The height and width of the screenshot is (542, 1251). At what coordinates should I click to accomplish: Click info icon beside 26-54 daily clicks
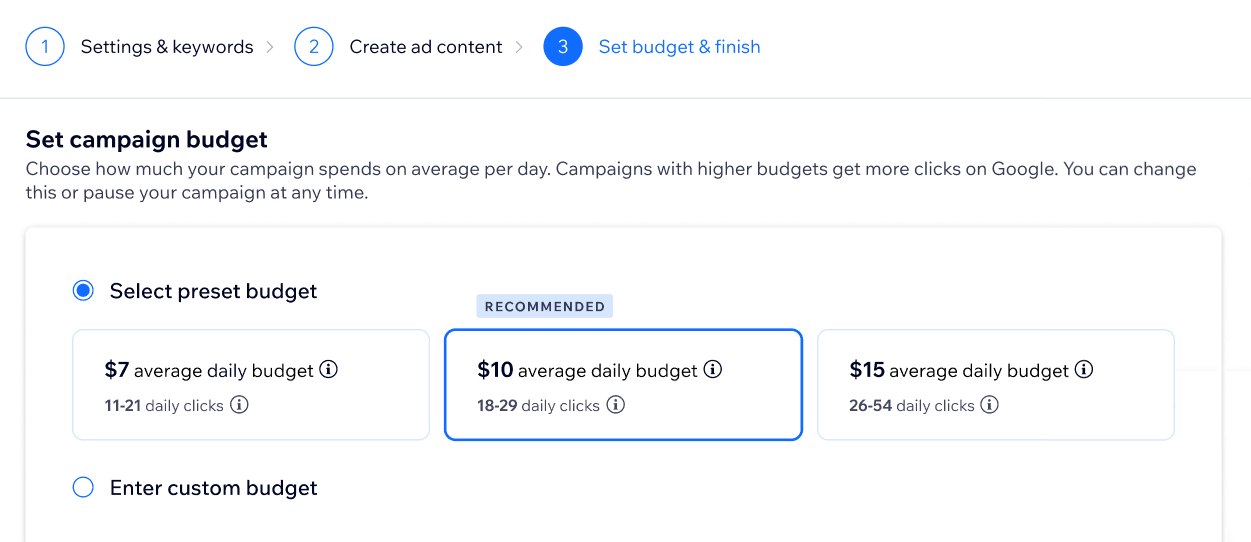[989, 405]
